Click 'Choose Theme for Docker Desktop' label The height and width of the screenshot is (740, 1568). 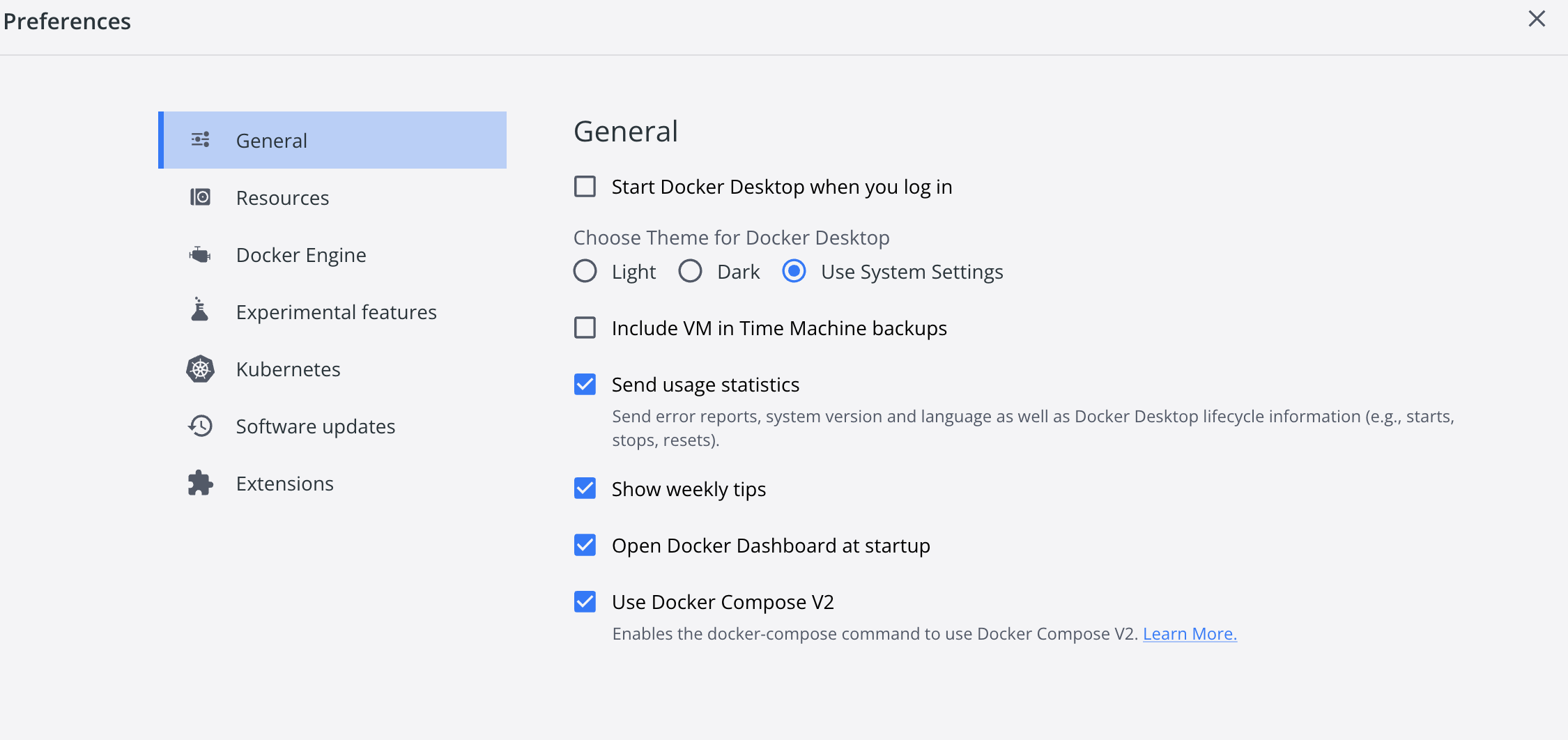click(x=731, y=238)
